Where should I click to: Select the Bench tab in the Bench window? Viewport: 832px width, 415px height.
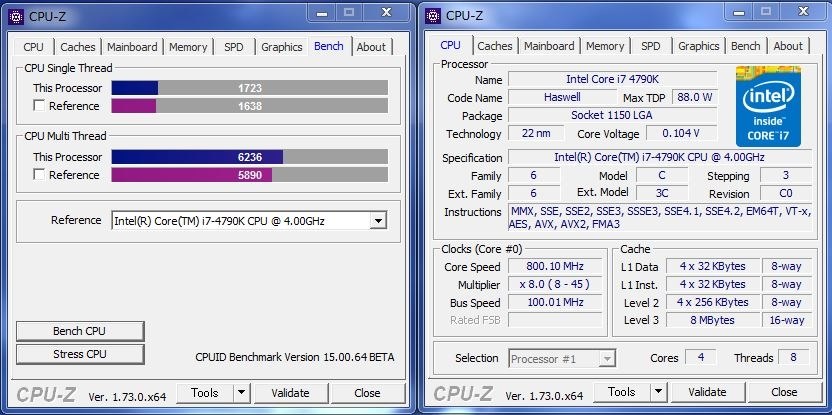[328, 46]
